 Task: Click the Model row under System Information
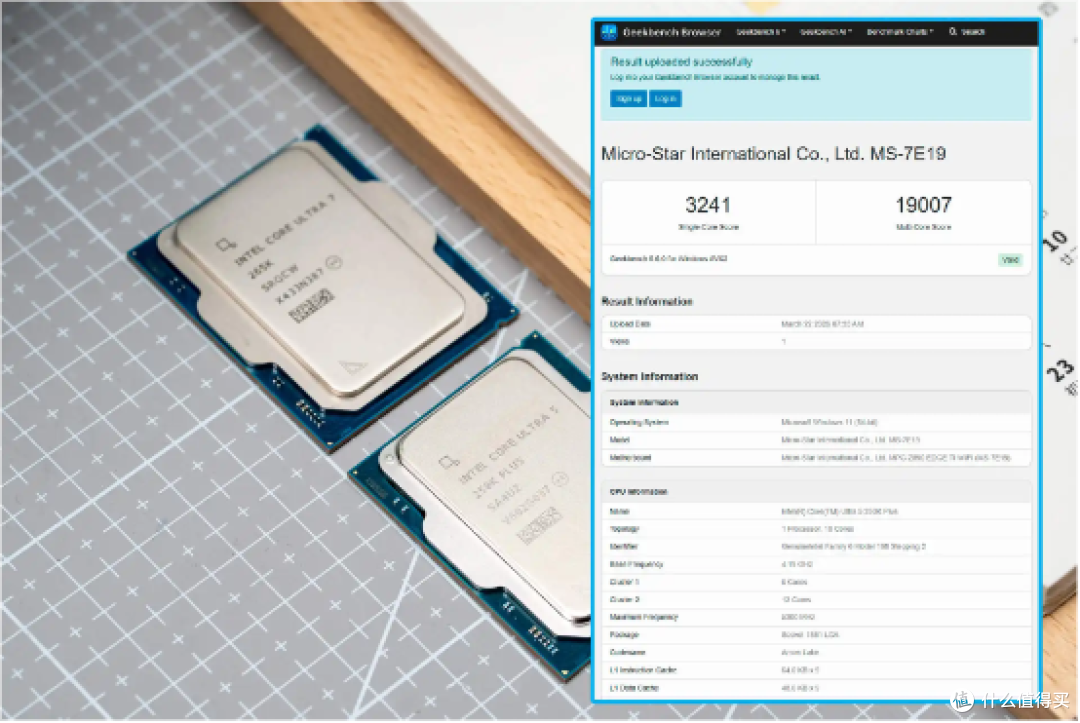coord(817,440)
